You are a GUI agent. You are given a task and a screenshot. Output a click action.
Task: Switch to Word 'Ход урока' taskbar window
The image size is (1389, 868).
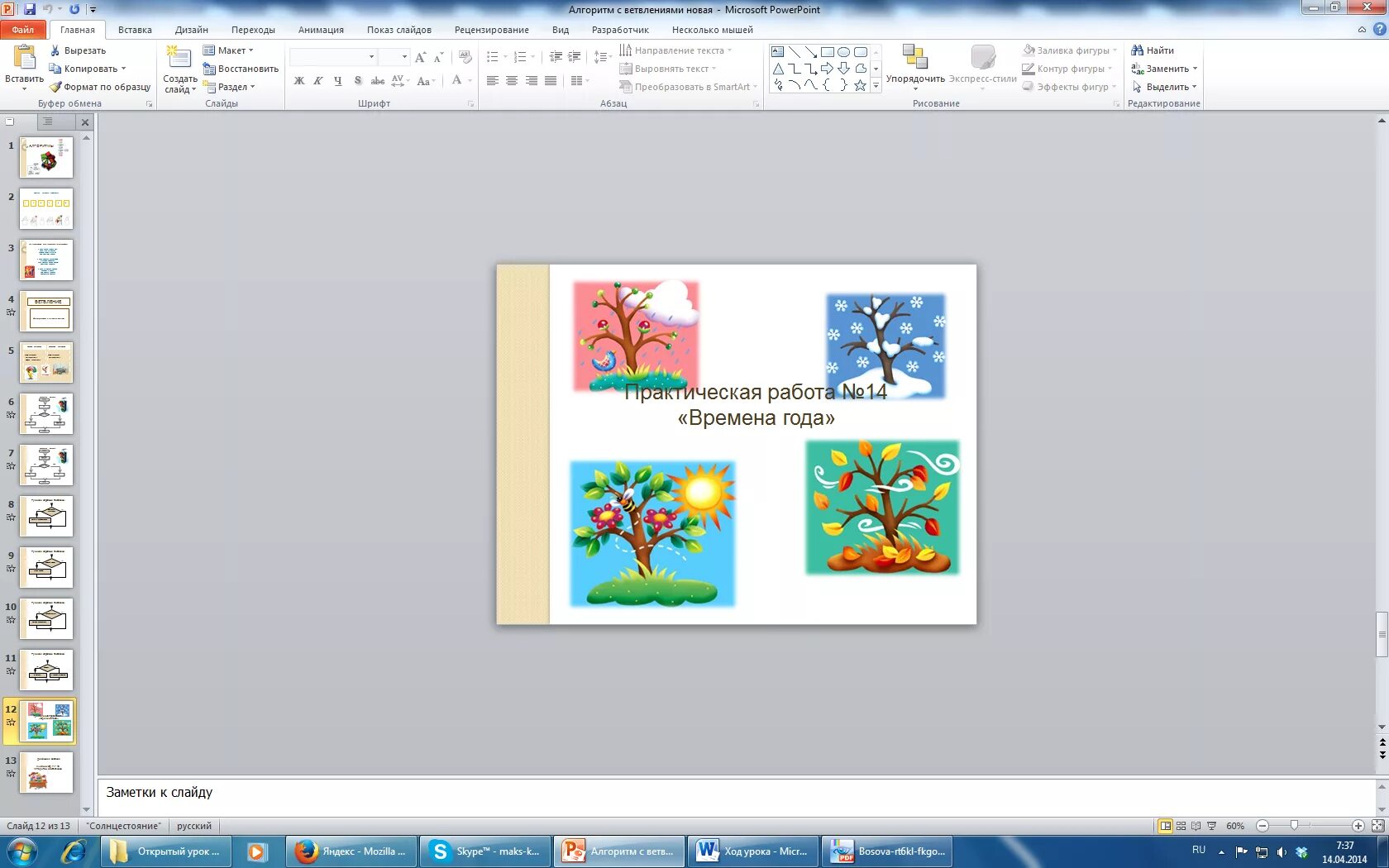point(752,851)
